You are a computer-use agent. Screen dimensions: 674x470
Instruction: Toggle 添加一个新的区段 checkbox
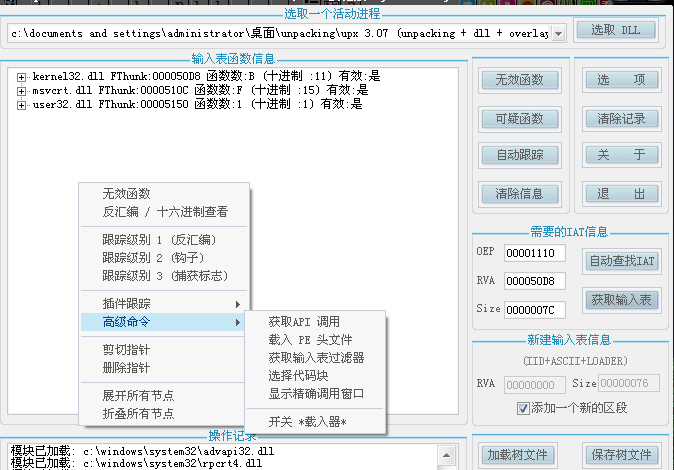pos(523,408)
